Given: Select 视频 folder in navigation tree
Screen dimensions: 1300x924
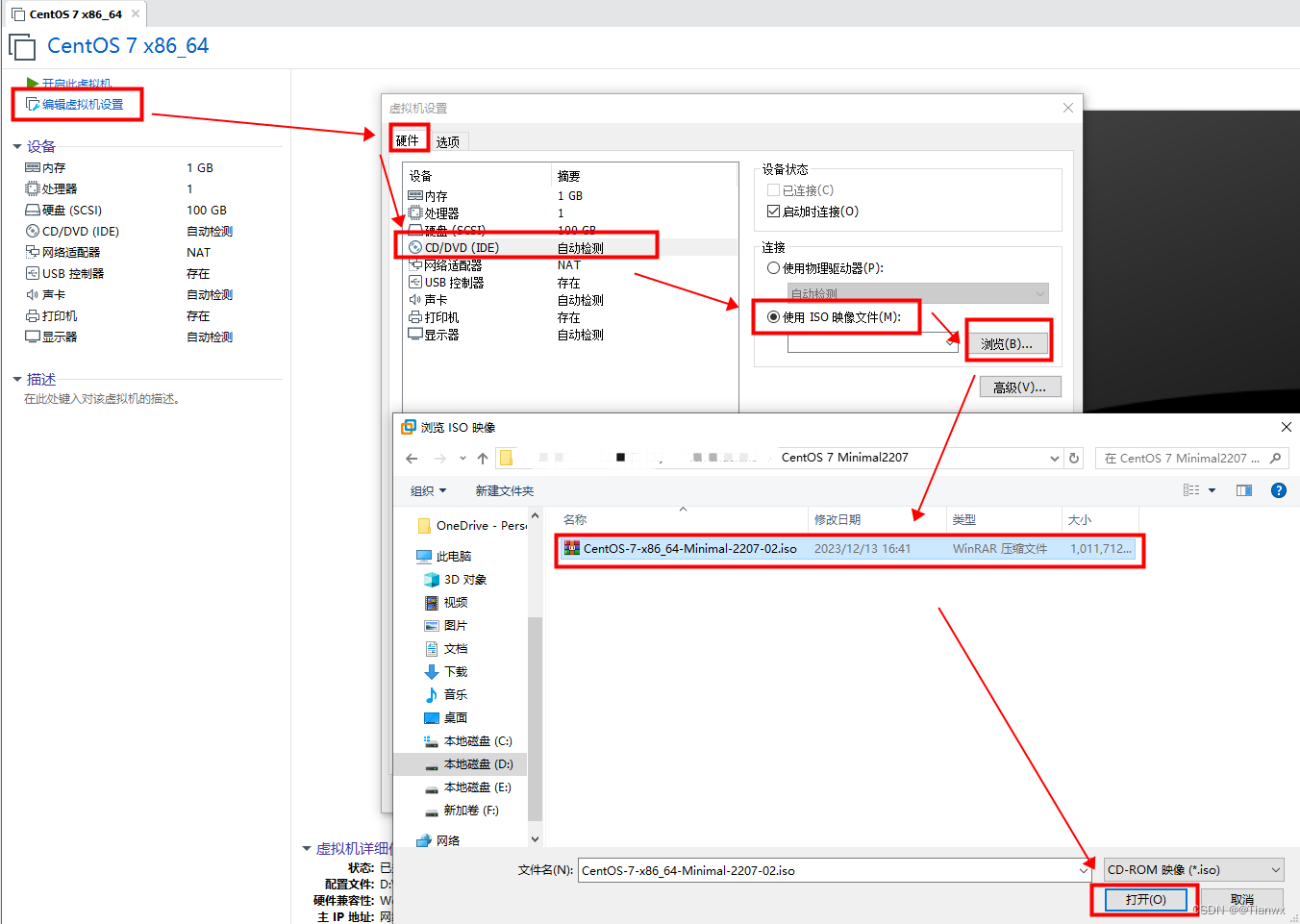Looking at the screenshot, I should pos(446,603).
